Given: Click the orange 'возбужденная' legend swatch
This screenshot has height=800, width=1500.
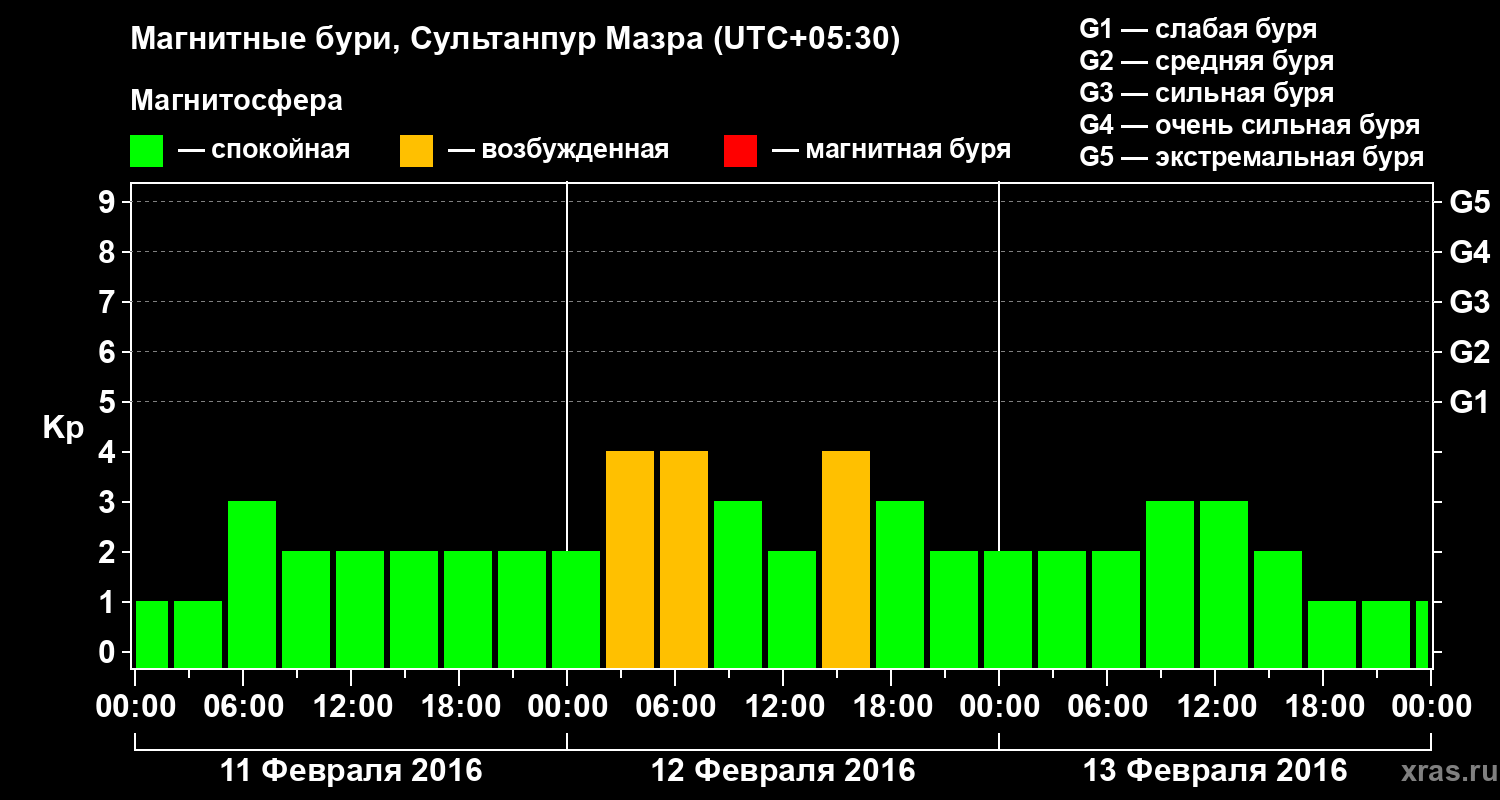Looking at the screenshot, I should (416, 151).
